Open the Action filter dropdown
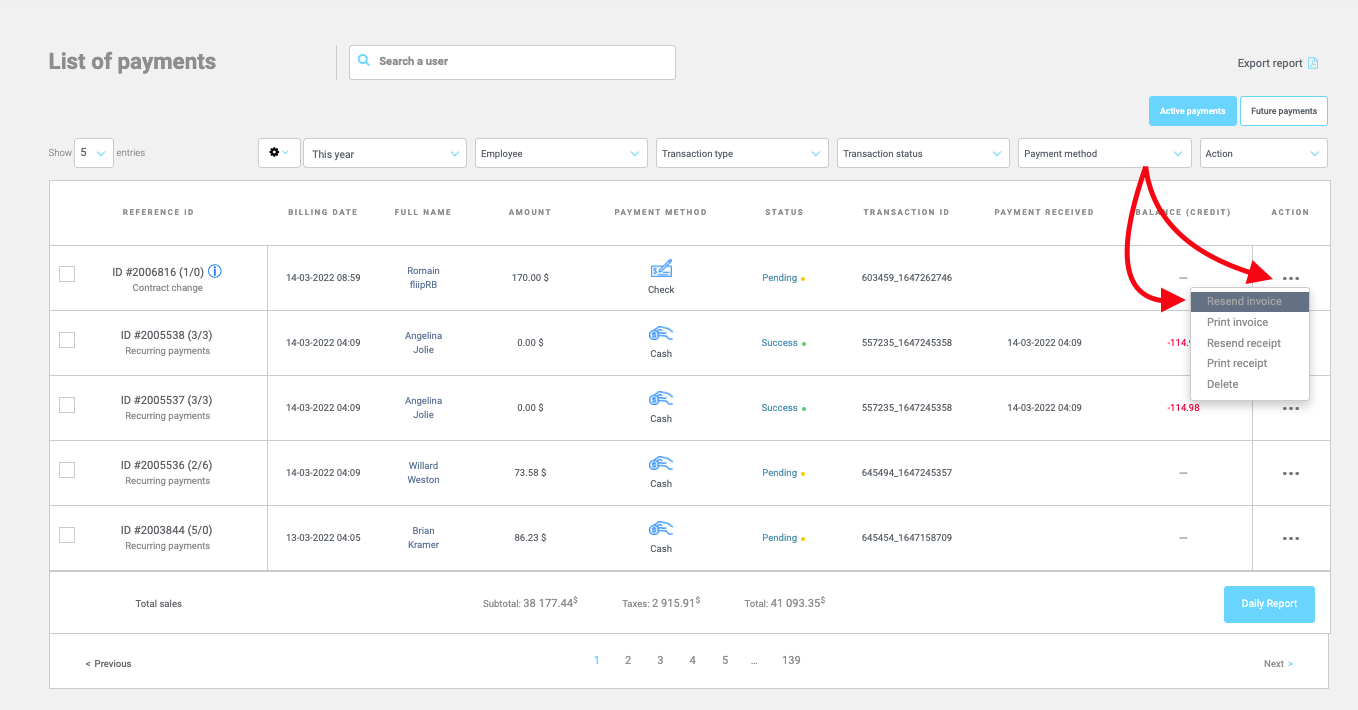Image resolution: width=1358 pixels, height=710 pixels. point(1264,153)
